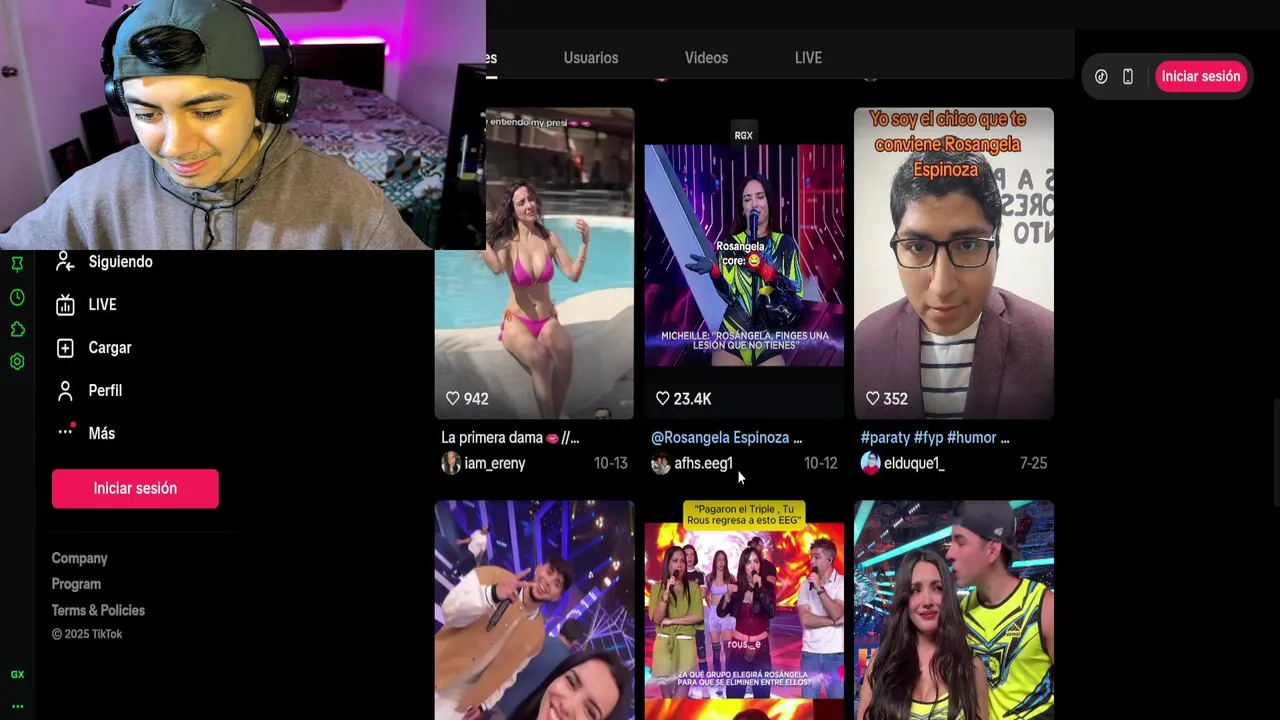Click the LIVE television icon in TikTok sidebar

(x=65, y=305)
